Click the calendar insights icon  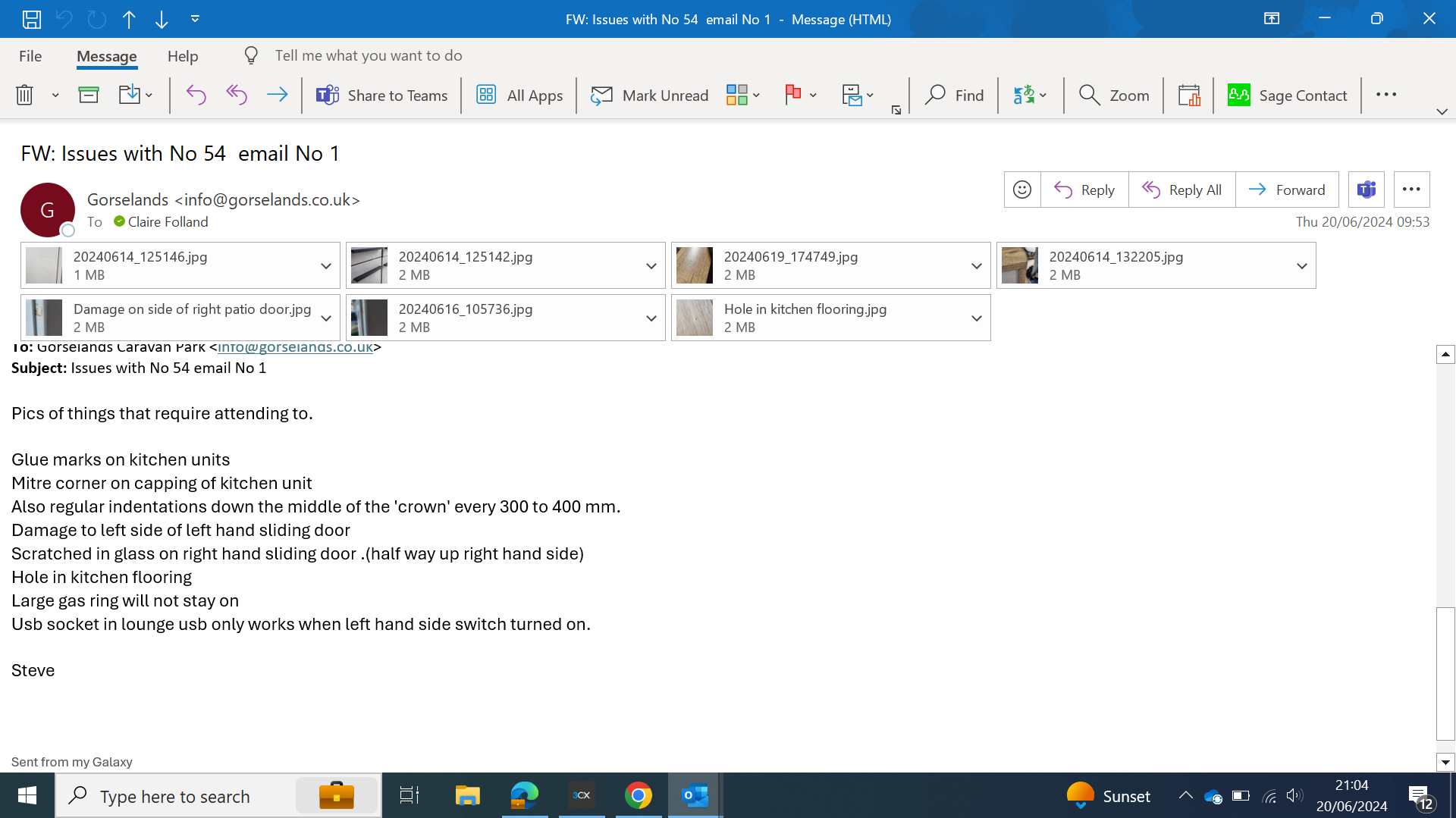[1188, 95]
